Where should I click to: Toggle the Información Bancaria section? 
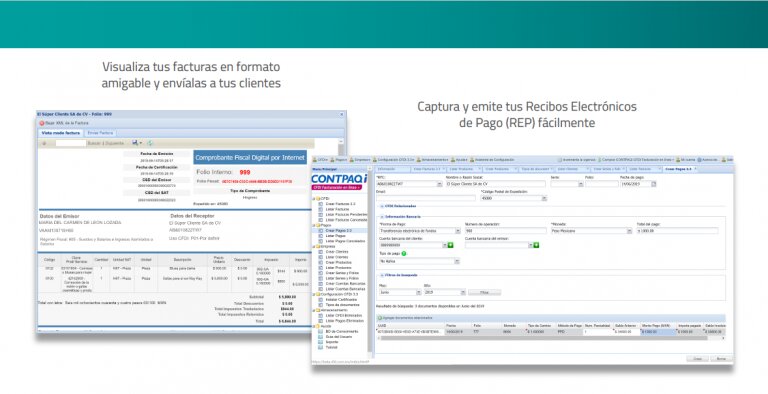[x=382, y=217]
